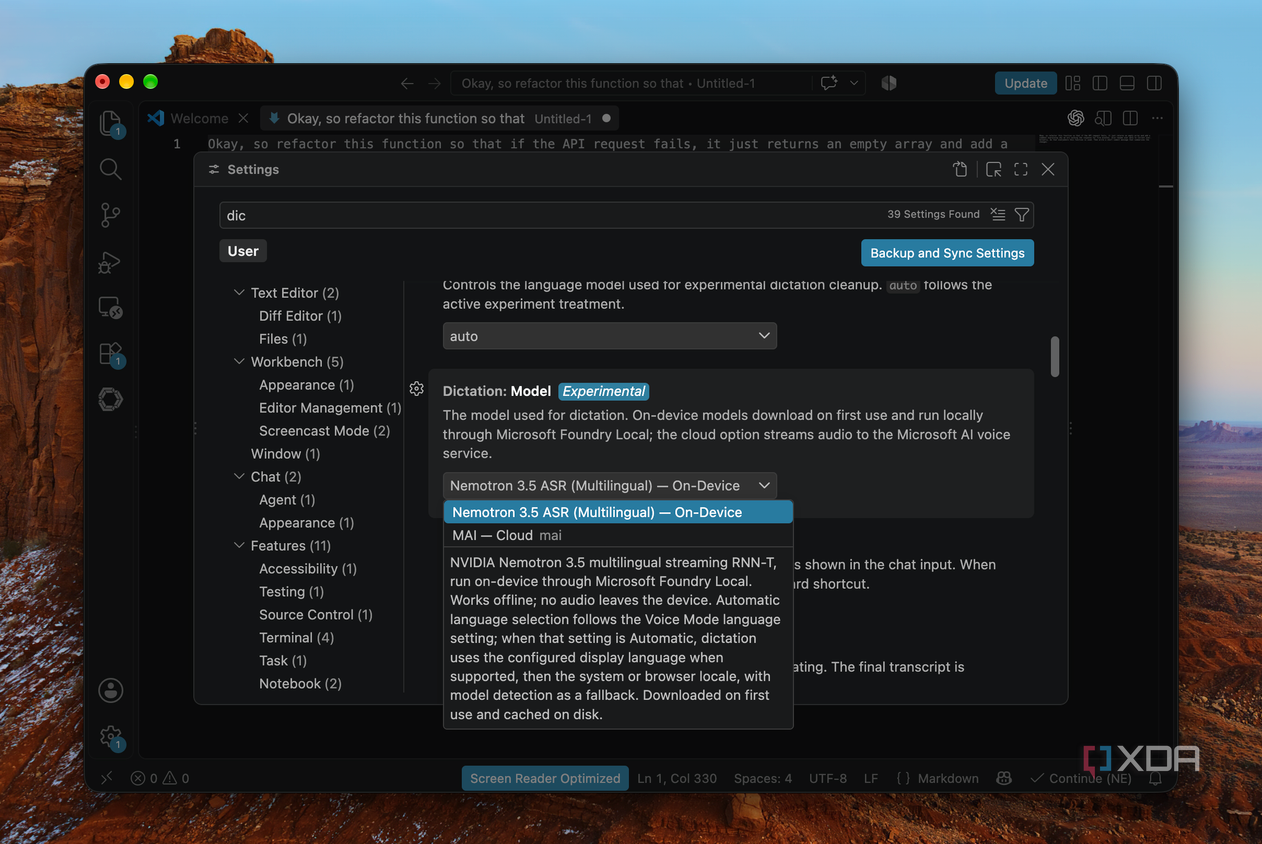1262x844 pixels.
Task: Open the Remote Explorer view icon
Action: (x=111, y=308)
